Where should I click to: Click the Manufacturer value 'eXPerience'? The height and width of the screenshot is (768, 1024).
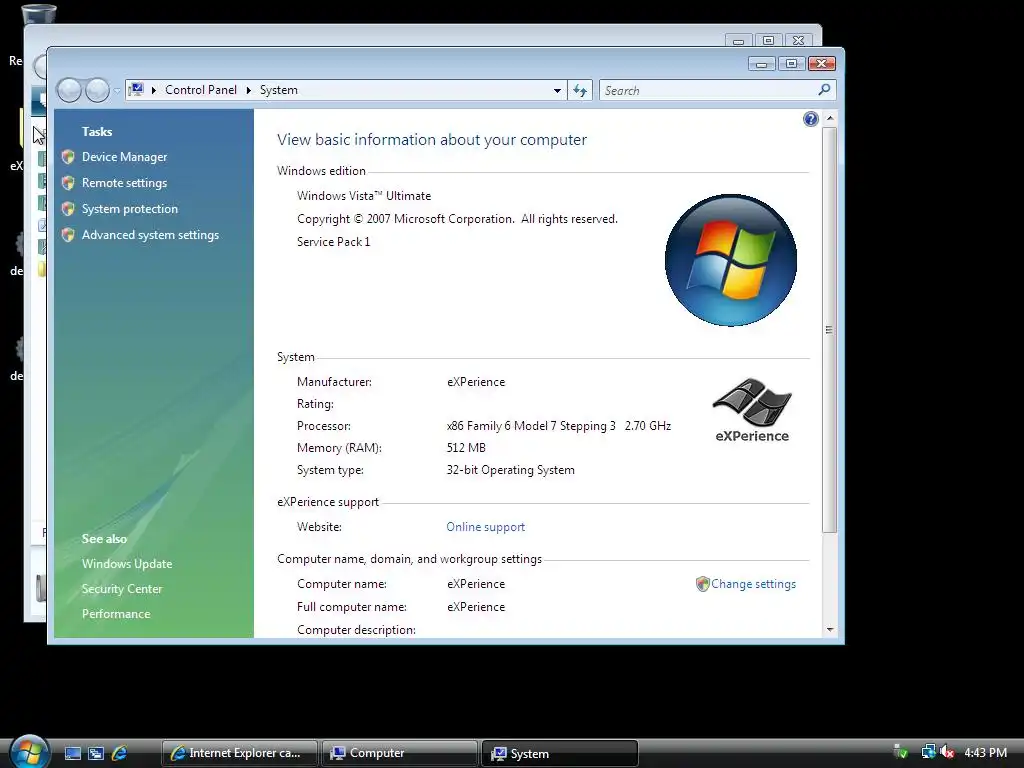[x=475, y=382]
